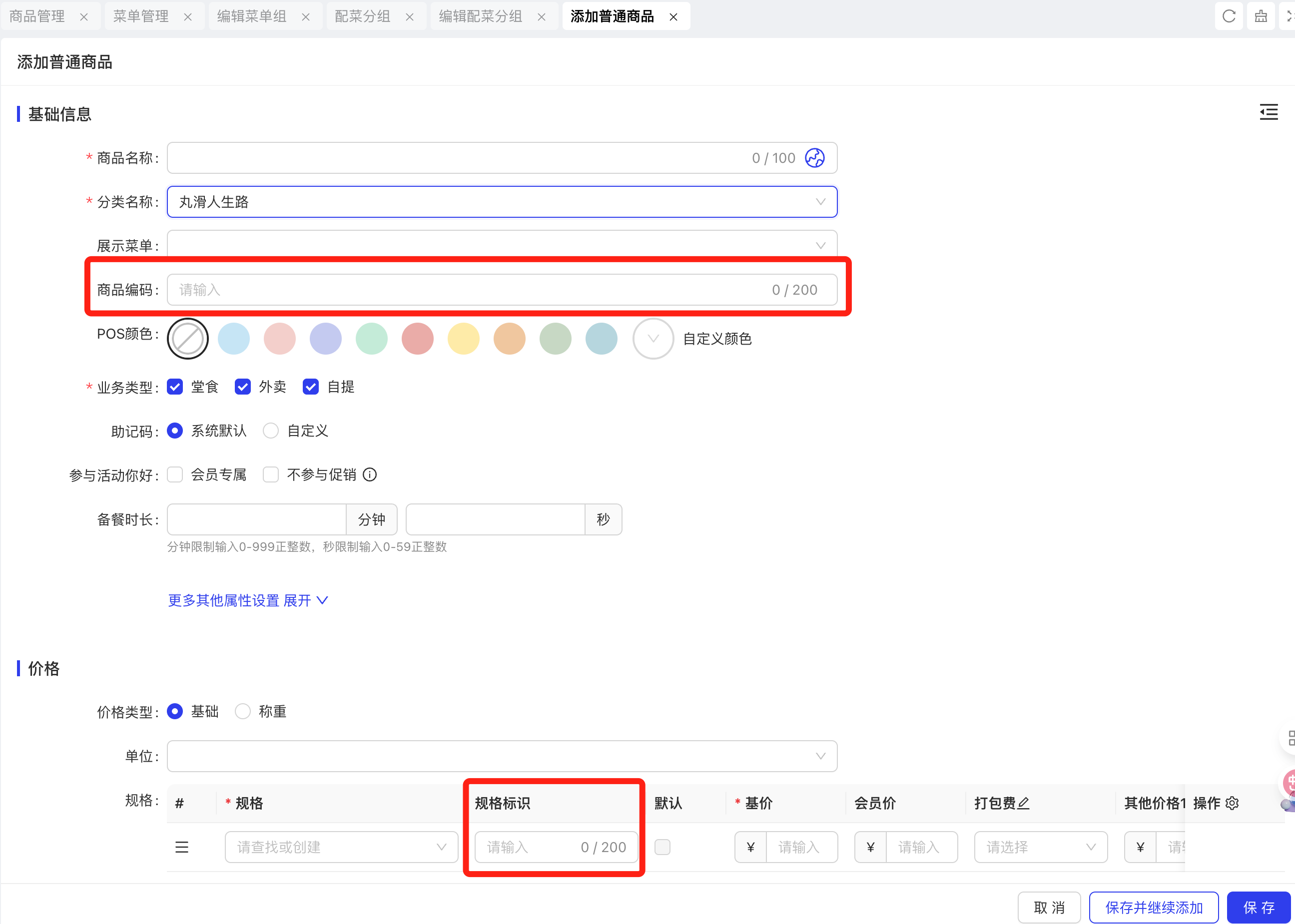Viewport: 1295px width, 924px height.
Task: Close the 配菜分组 tab
Action: tap(410, 17)
